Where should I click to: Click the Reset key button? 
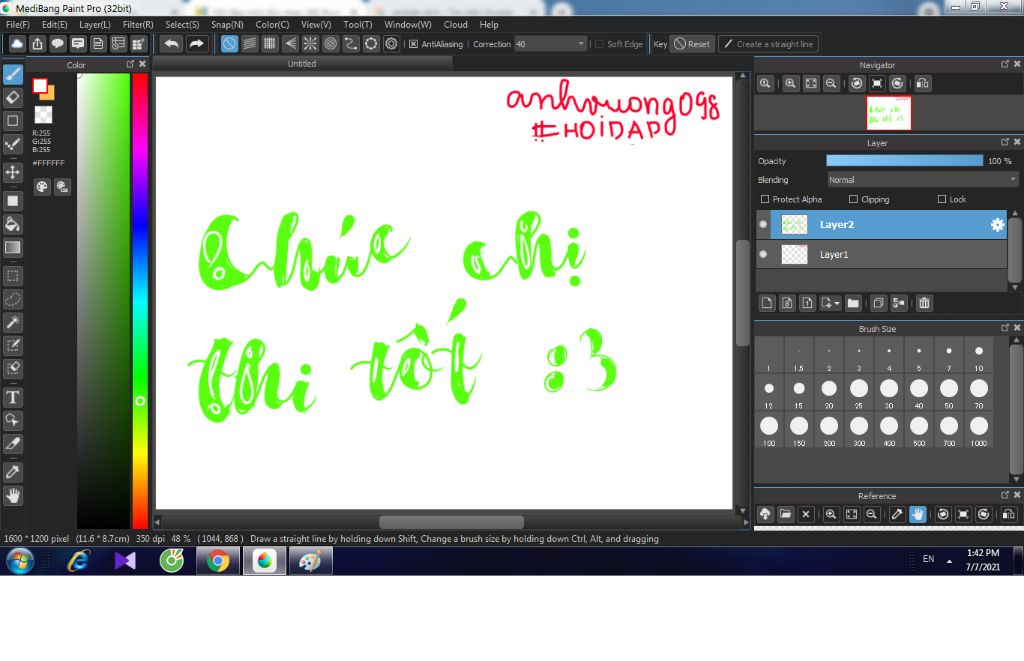(692, 44)
